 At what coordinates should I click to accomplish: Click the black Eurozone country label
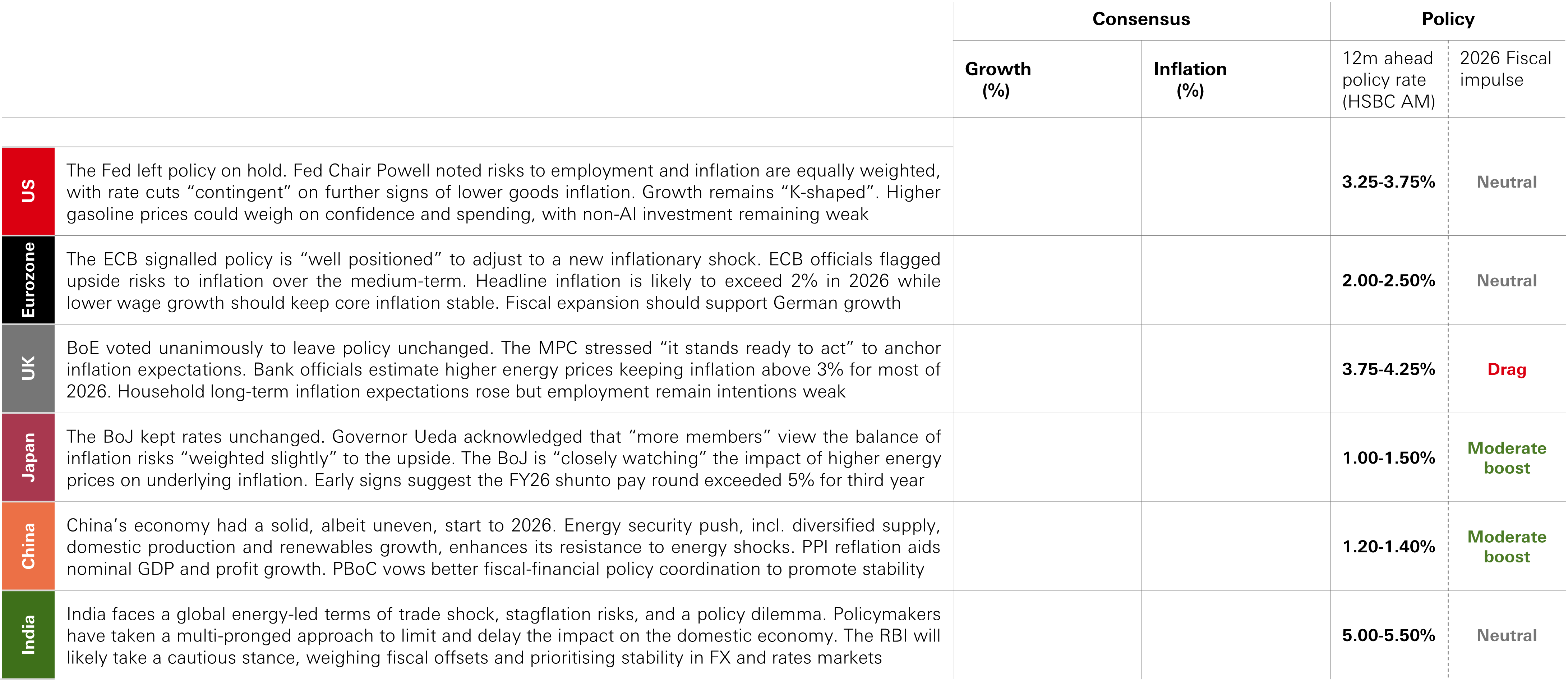click(28, 280)
